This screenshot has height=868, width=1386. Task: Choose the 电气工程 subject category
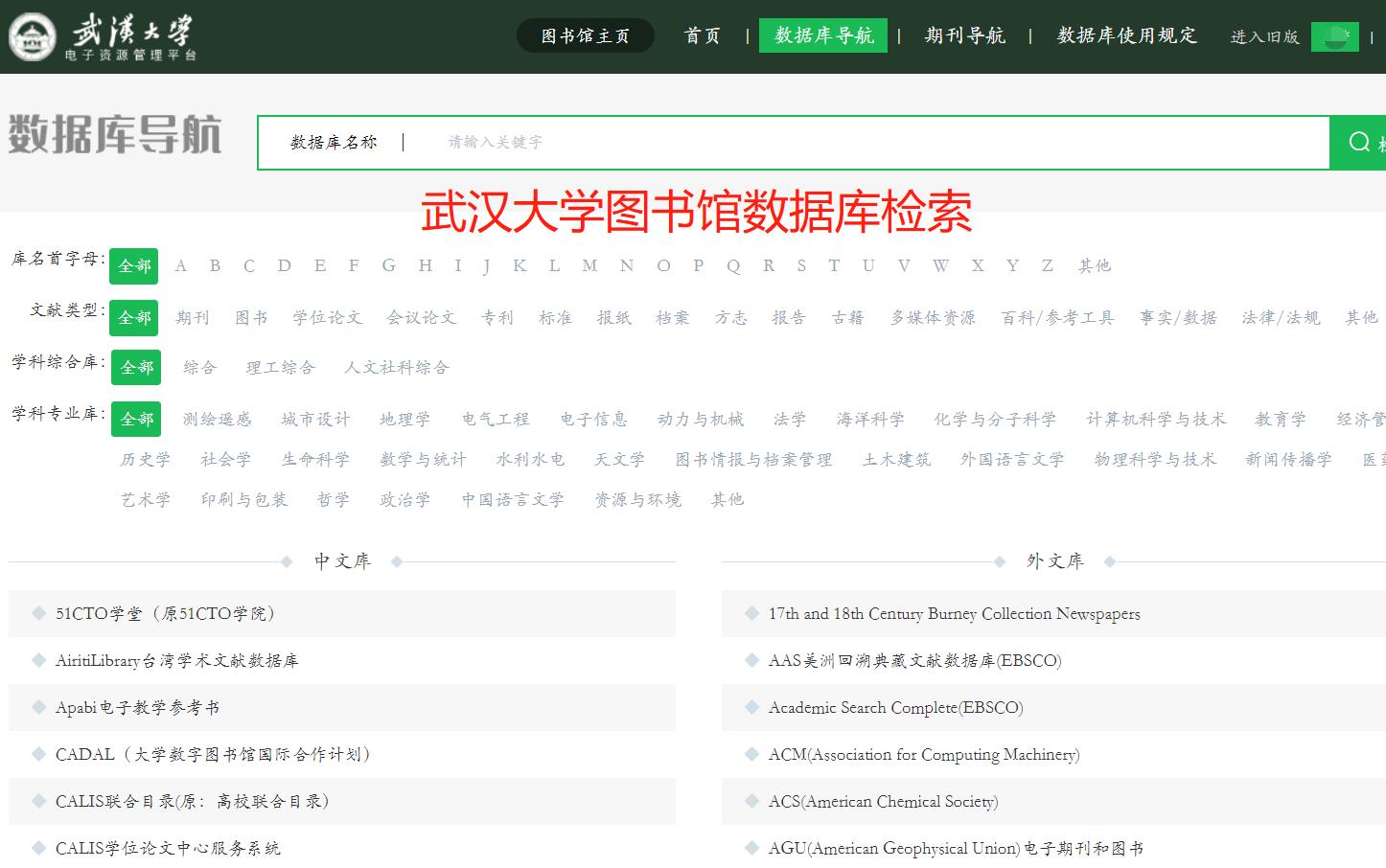[495, 419]
